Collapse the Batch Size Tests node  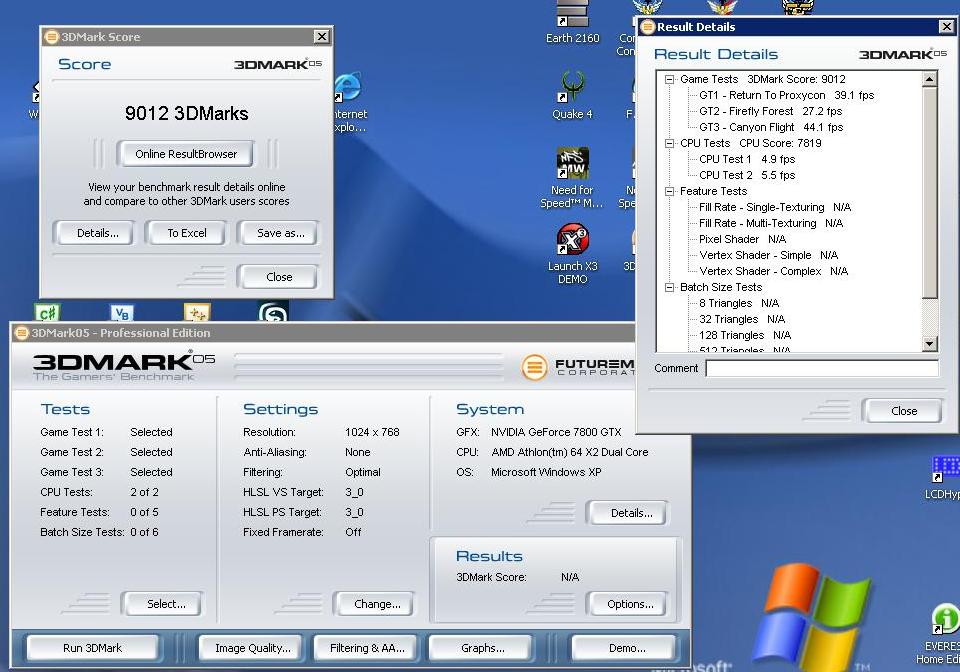pos(669,288)
